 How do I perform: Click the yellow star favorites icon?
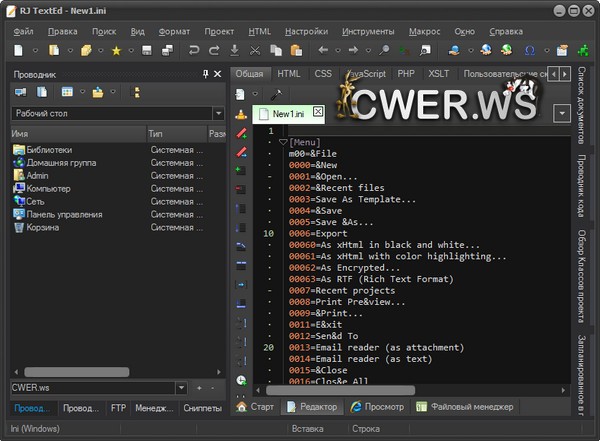coord(116,50)
